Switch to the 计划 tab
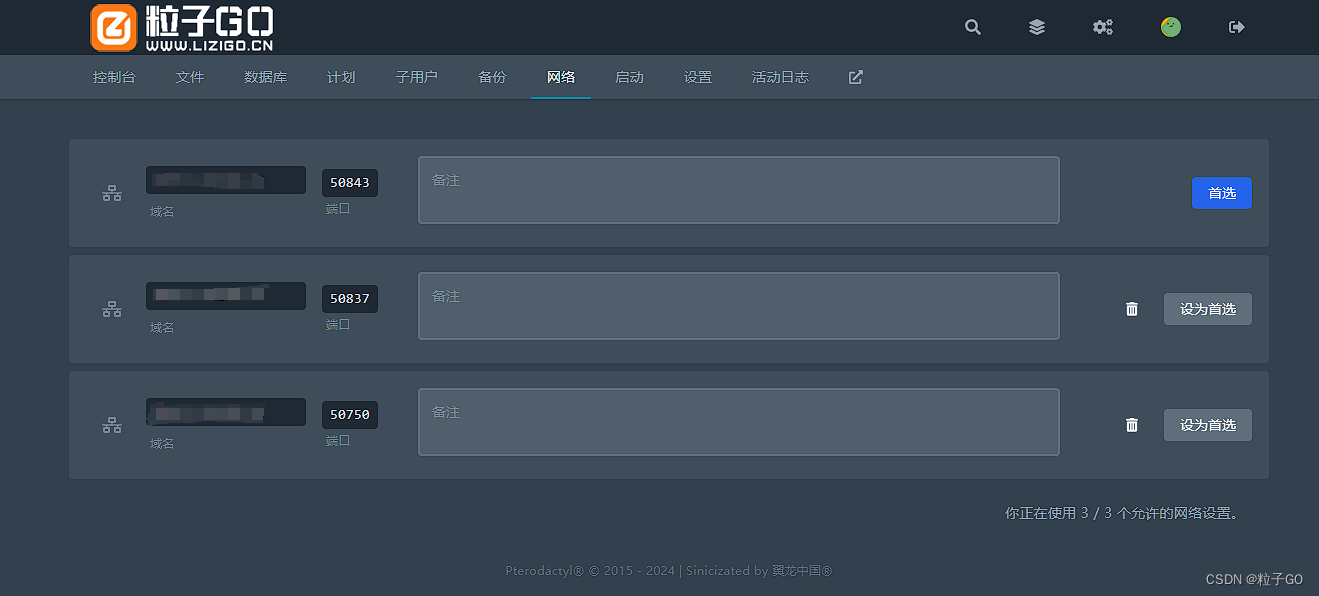This screenshot has height=596, width=1319. coord(341,77)
